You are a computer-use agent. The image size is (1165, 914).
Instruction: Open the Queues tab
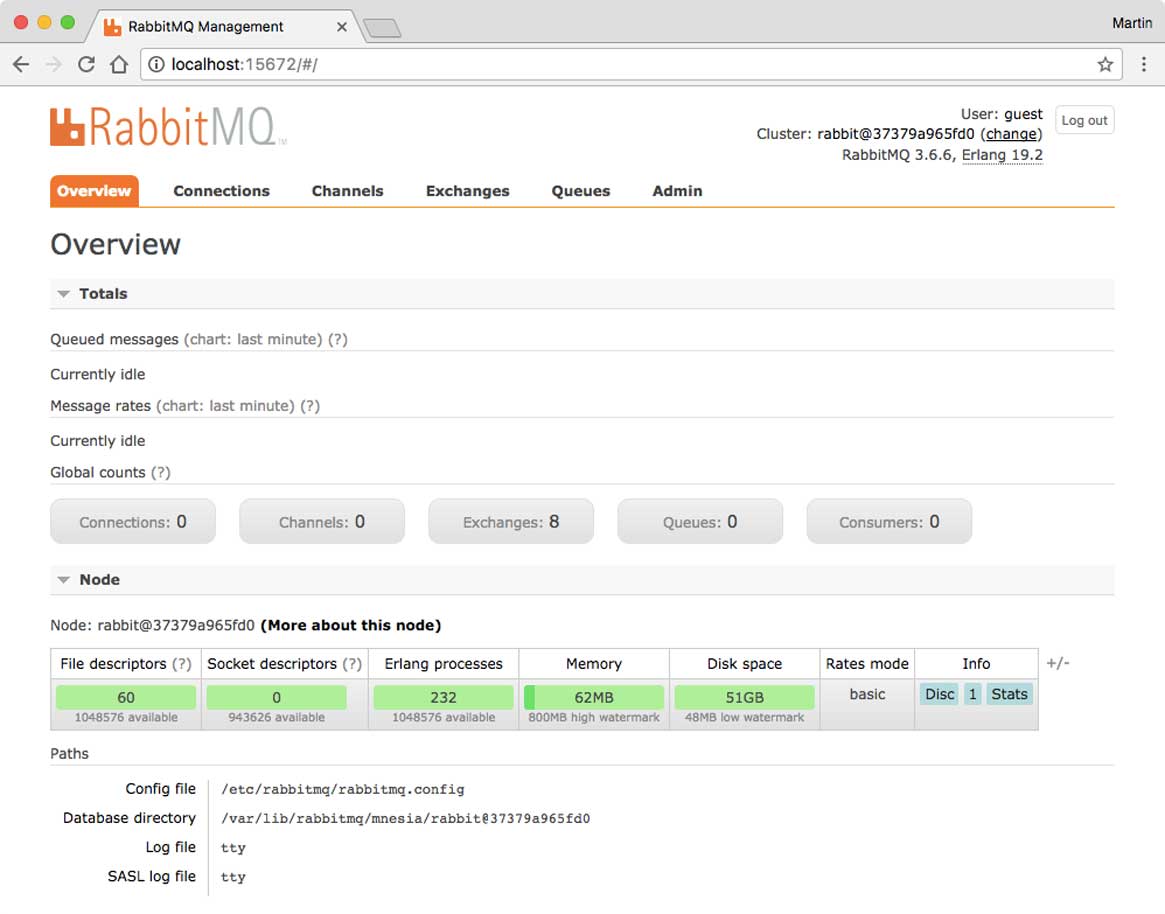(580, 191)
